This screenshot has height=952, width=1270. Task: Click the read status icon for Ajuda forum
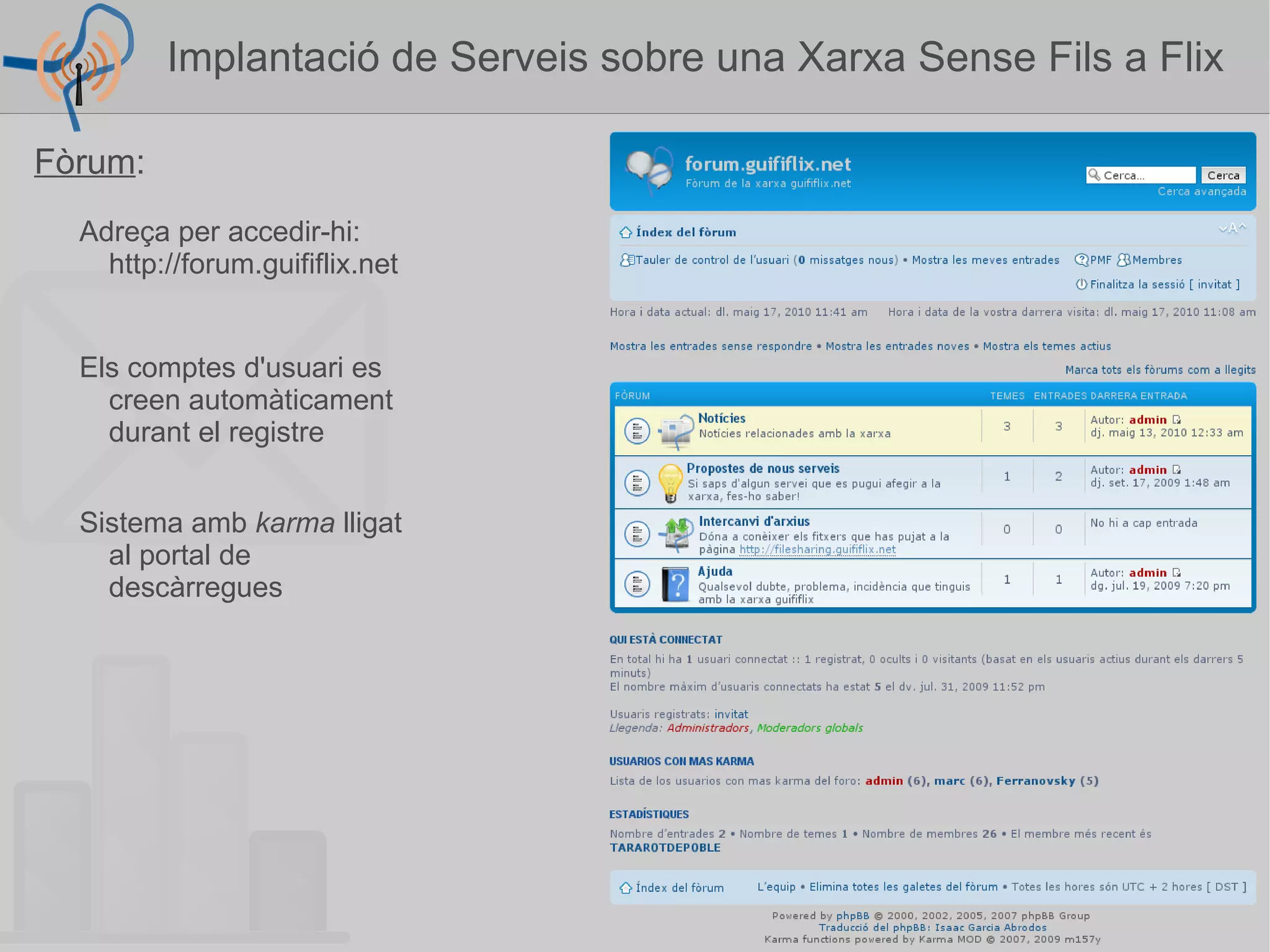click(x=636, y=584)
